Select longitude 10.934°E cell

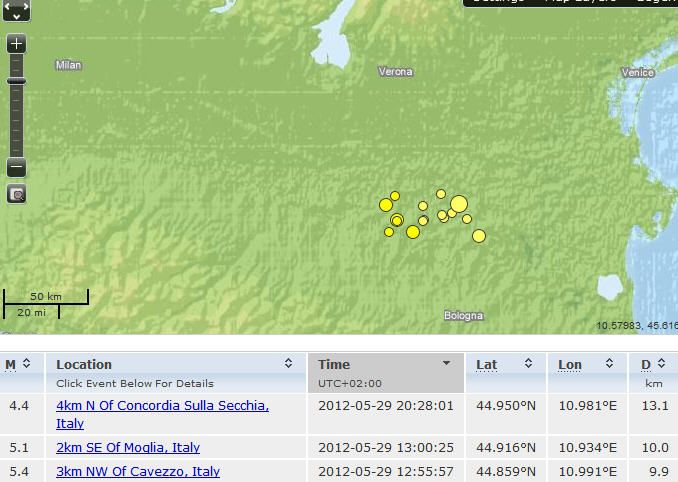(x=588, y=447)
